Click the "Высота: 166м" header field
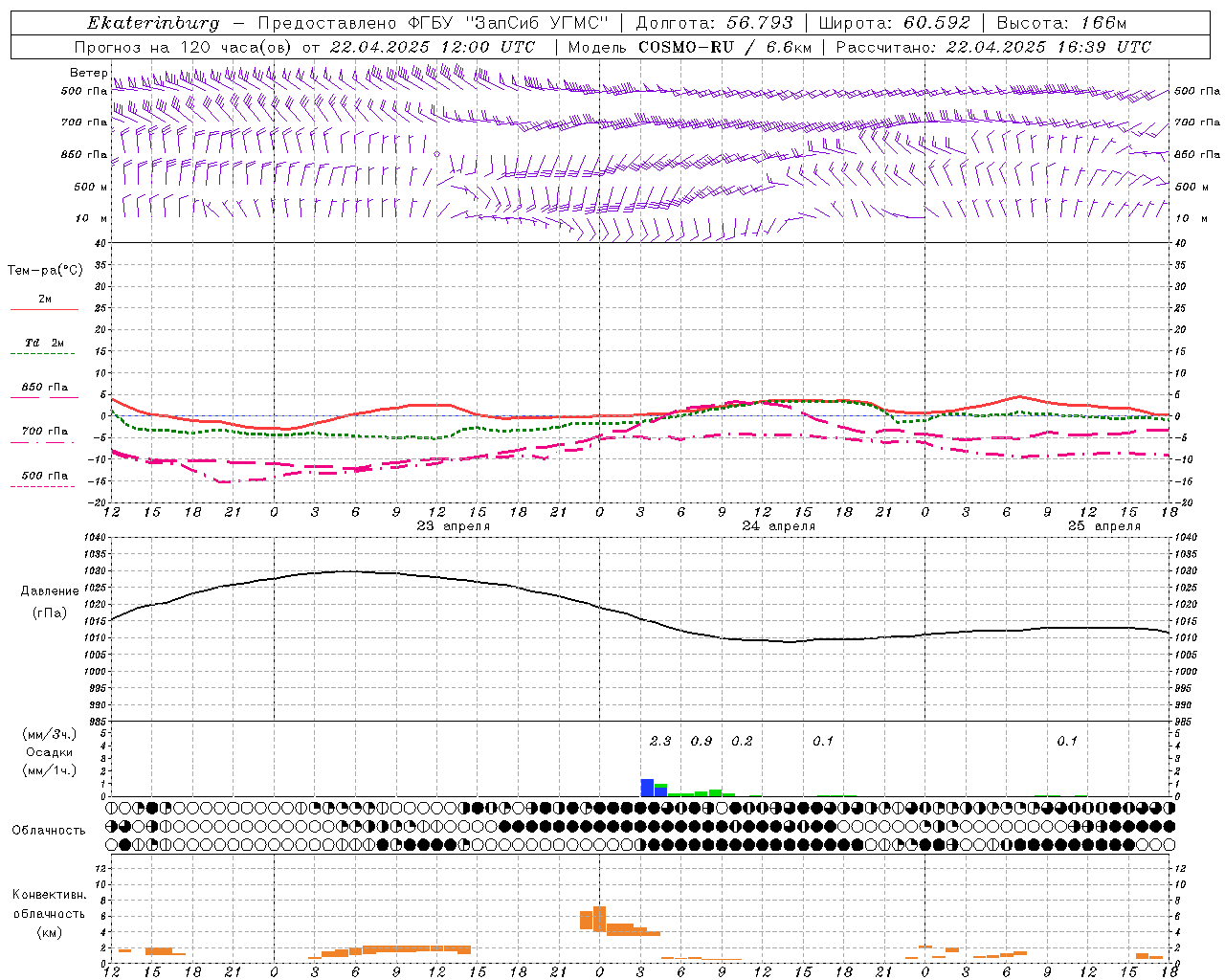Screen dimensions: 1225x980 [1061, 23]
